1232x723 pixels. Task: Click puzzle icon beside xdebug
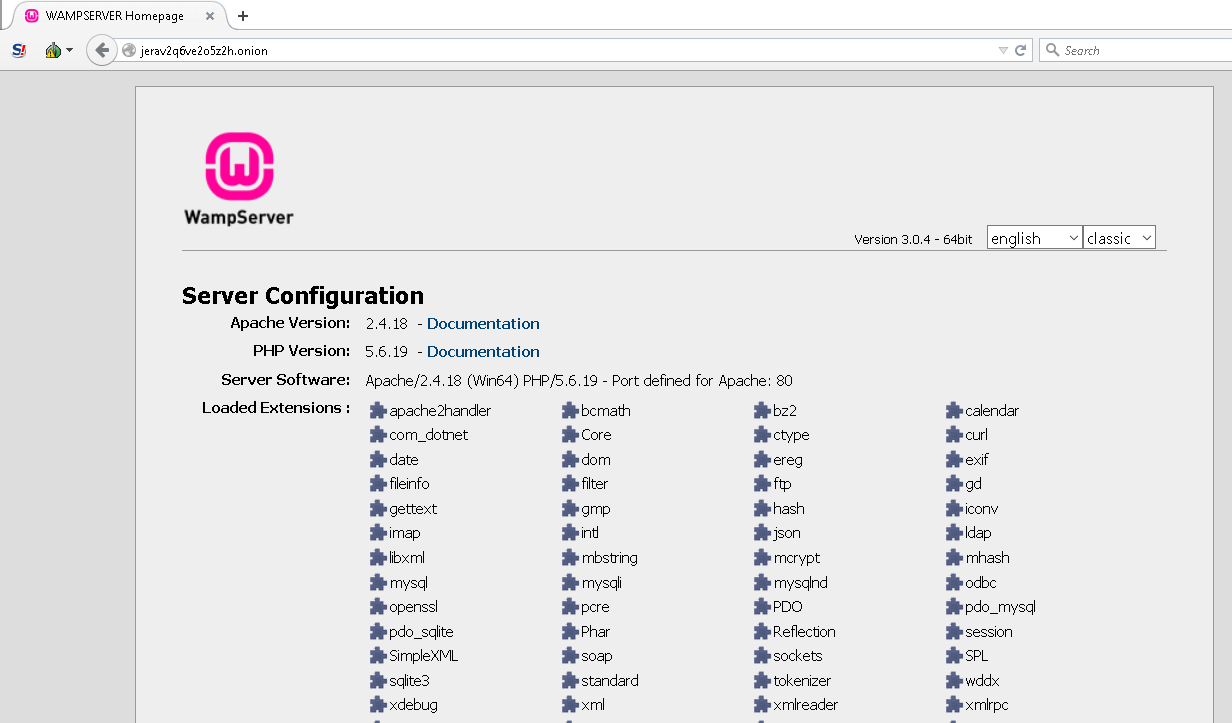click(x=378, y=705)
